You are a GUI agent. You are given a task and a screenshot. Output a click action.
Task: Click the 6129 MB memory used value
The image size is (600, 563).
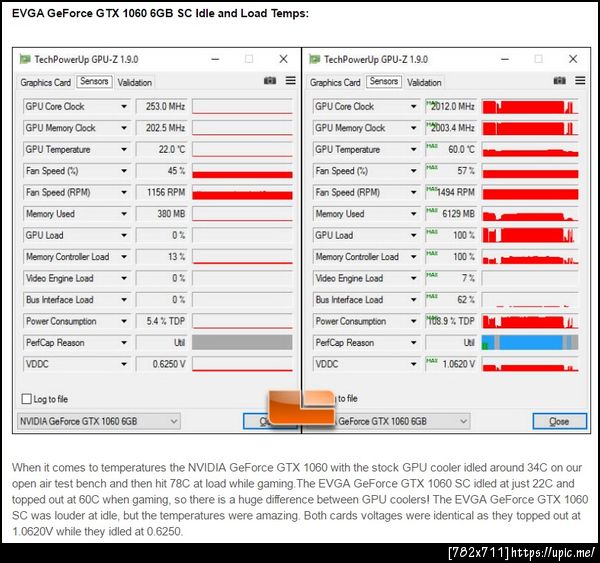click(452, 214)
